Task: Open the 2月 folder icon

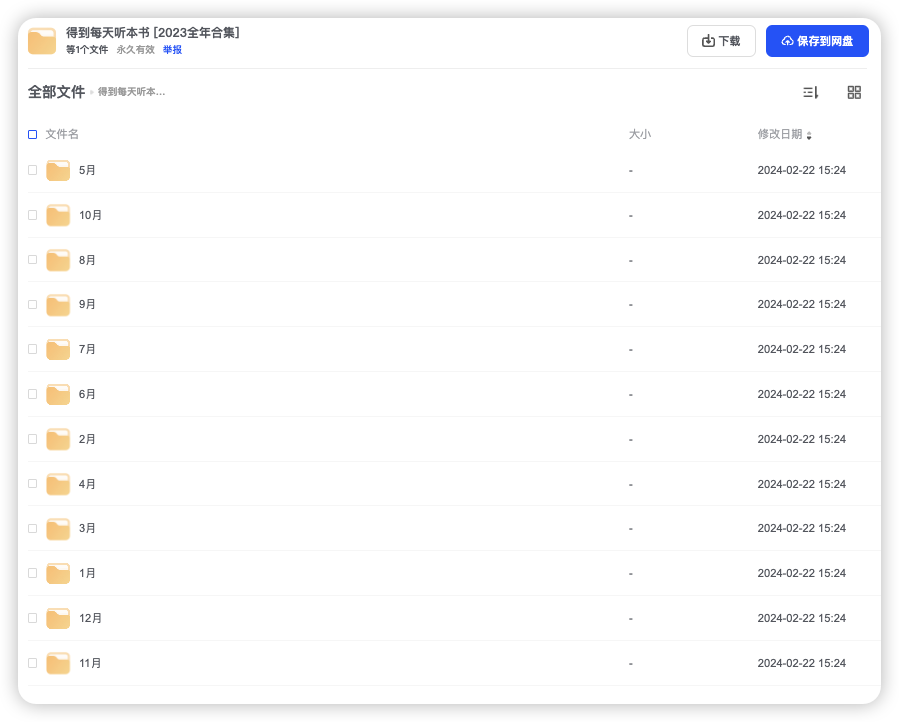Action: pyautogui.click(x=58, y=439)
